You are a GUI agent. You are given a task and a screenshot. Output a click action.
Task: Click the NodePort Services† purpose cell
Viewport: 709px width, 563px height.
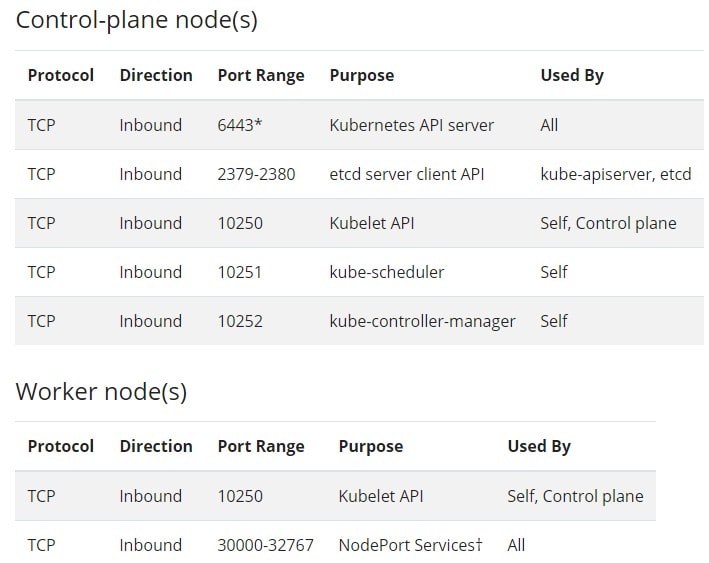tap(410, 545)
